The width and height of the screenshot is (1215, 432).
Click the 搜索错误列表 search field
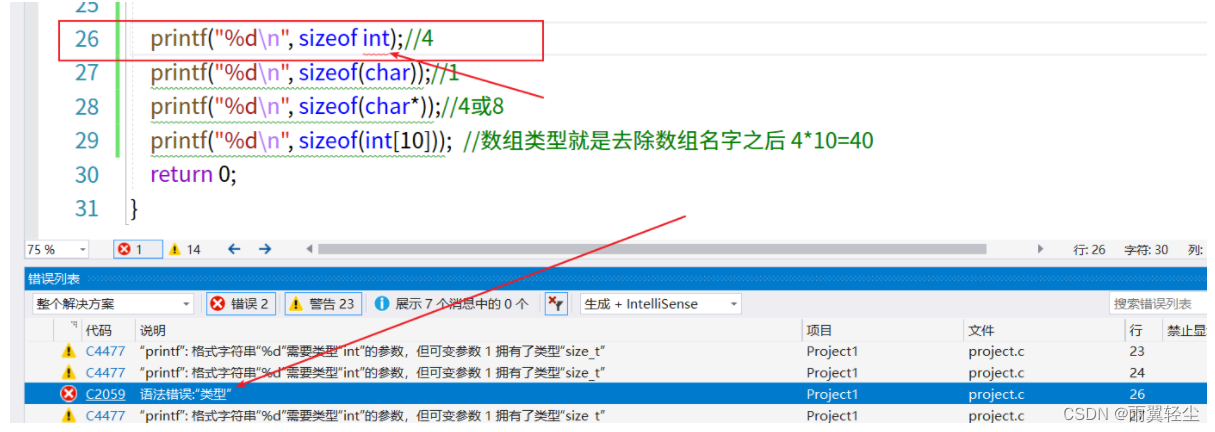coord(1160,304)
